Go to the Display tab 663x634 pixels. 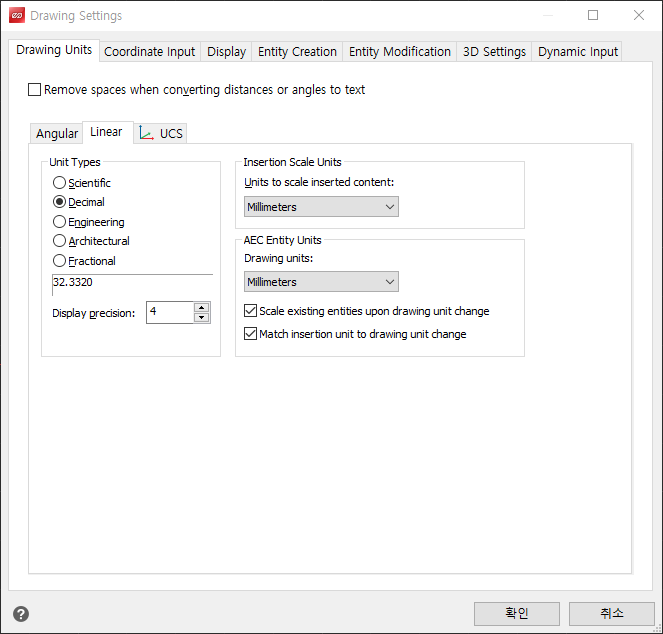[x=226, y=52]
